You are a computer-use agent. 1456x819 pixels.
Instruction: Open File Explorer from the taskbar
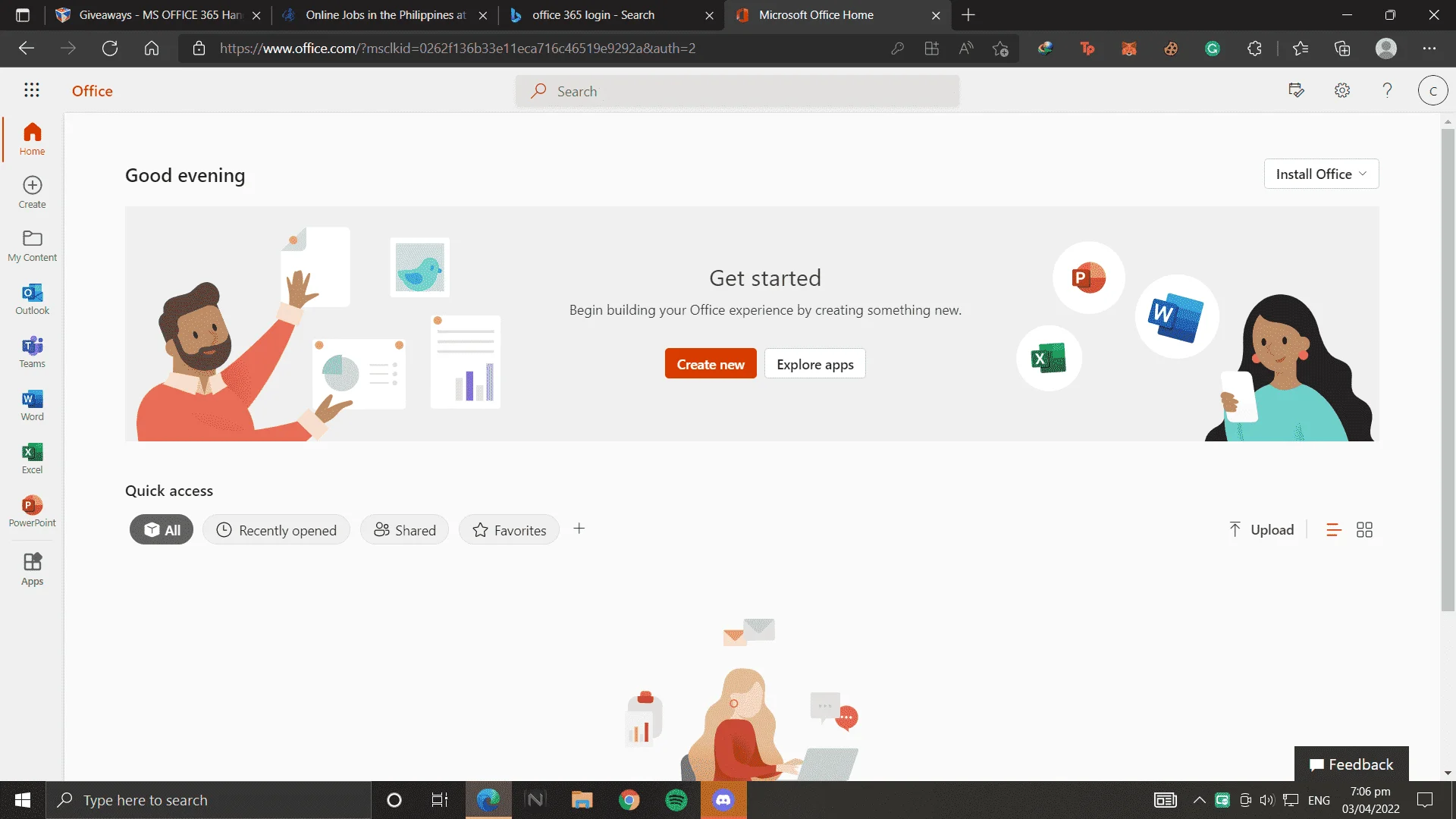point(582,800)
